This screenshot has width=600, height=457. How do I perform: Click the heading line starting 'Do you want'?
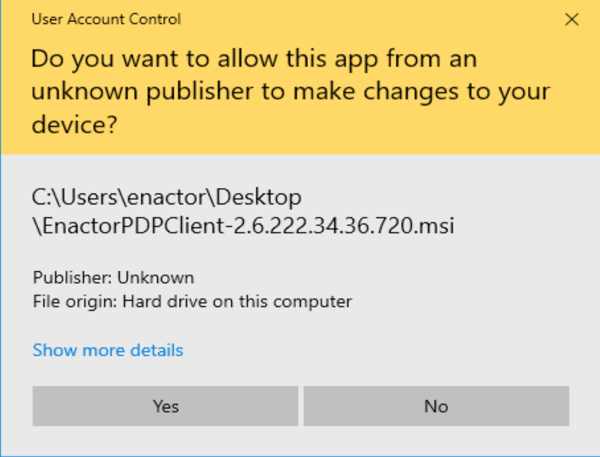(252, 57)
